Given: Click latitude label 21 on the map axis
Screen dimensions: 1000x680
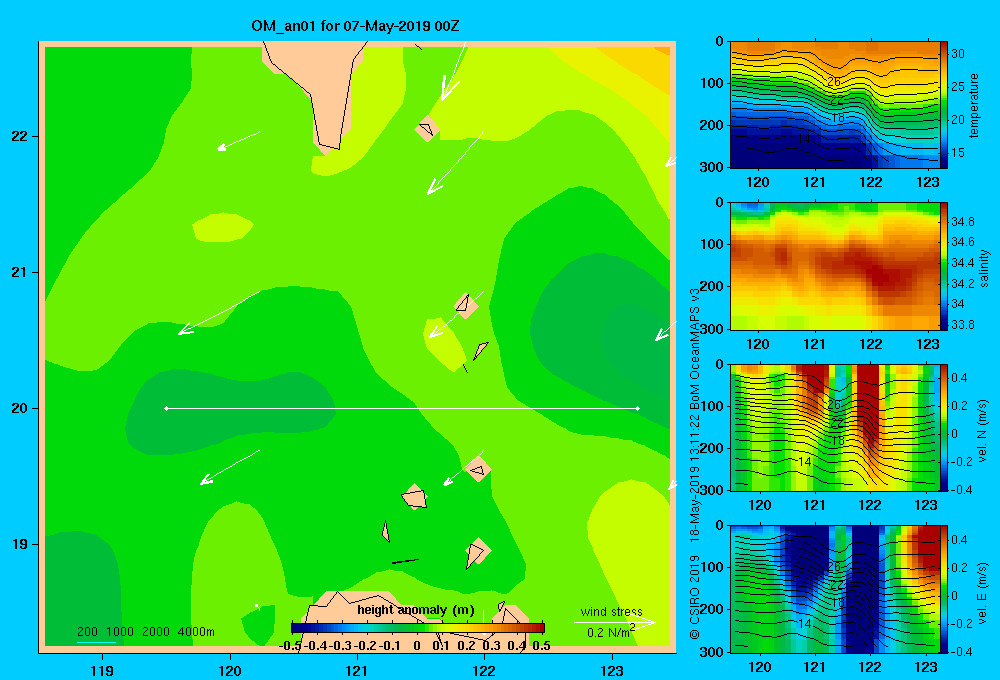Looking at the screenshot, I should [x=20, y=272].
